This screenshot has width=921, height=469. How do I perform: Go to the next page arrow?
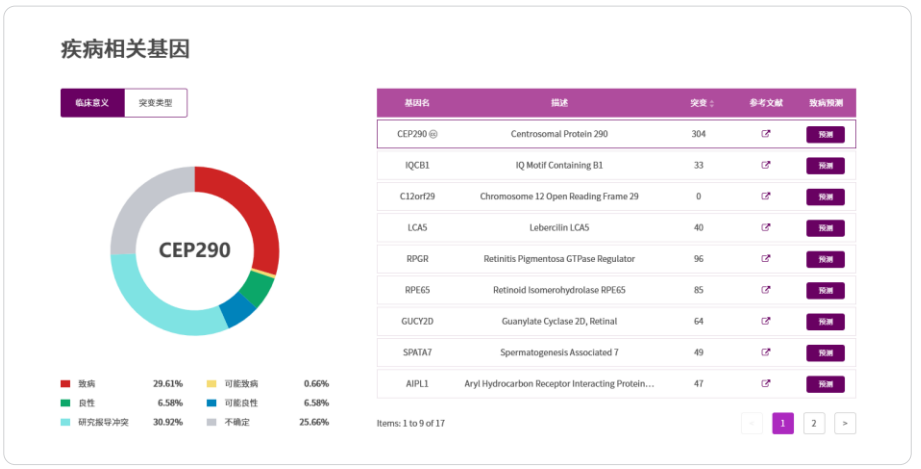coord(845,423)
